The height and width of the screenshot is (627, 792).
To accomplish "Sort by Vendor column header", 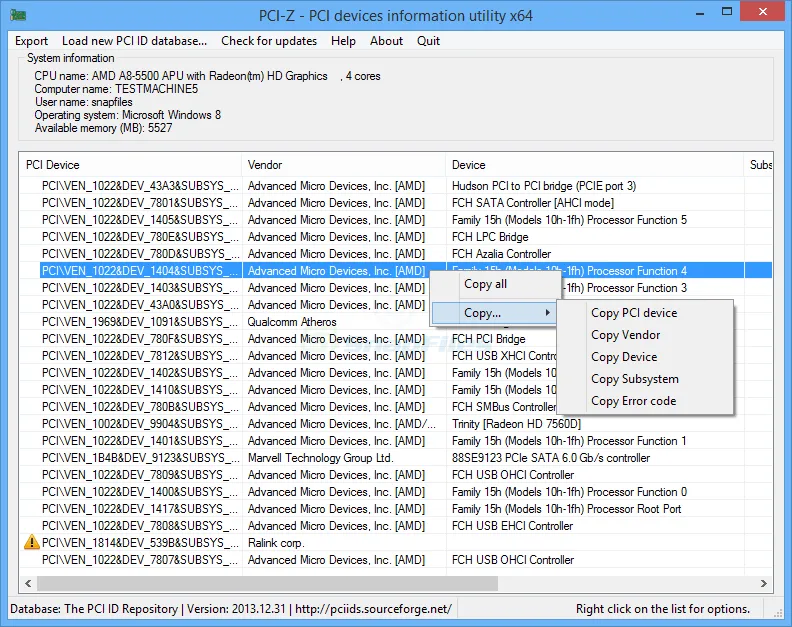I will [343, 165].
